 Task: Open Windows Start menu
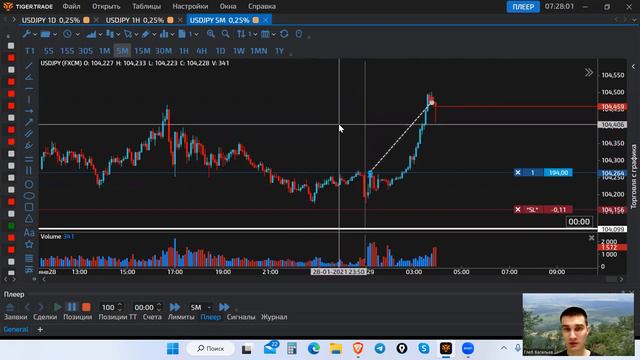[173, 349]
